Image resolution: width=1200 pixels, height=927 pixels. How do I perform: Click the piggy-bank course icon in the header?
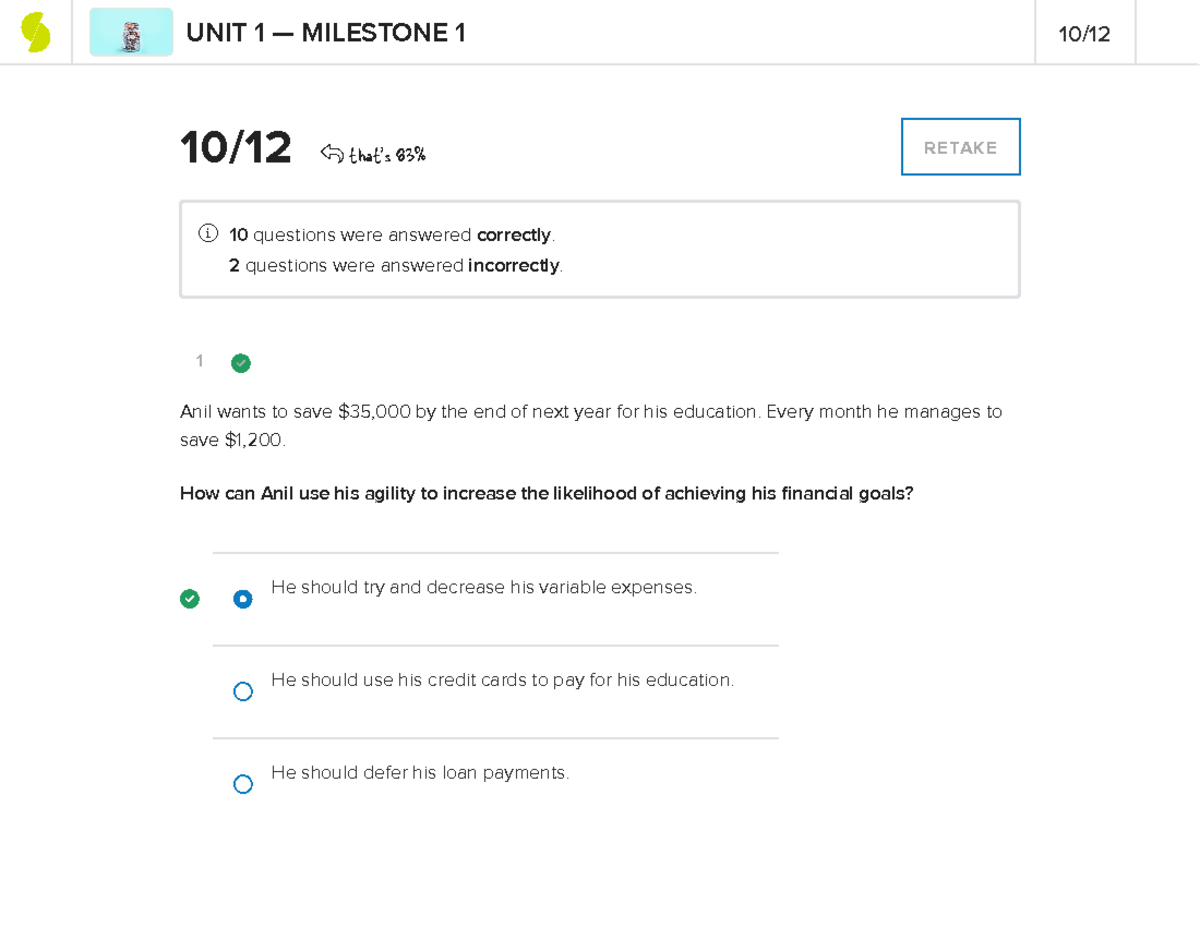[x=131, y=32]
